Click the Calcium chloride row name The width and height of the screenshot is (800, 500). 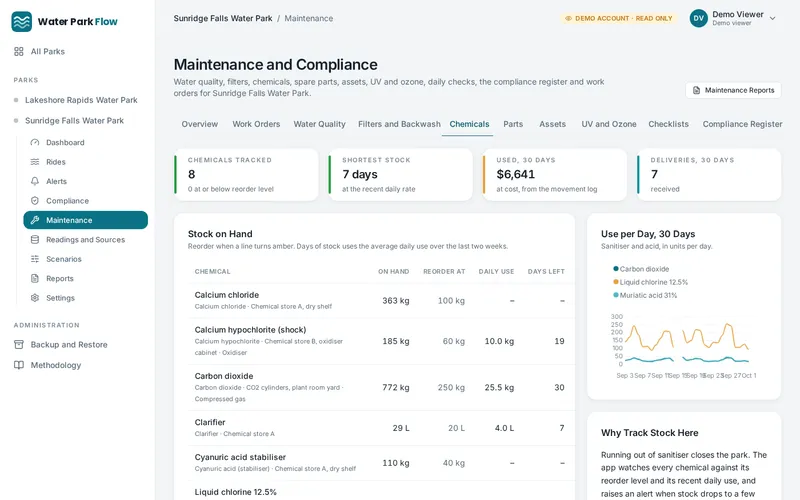[227, 295]
